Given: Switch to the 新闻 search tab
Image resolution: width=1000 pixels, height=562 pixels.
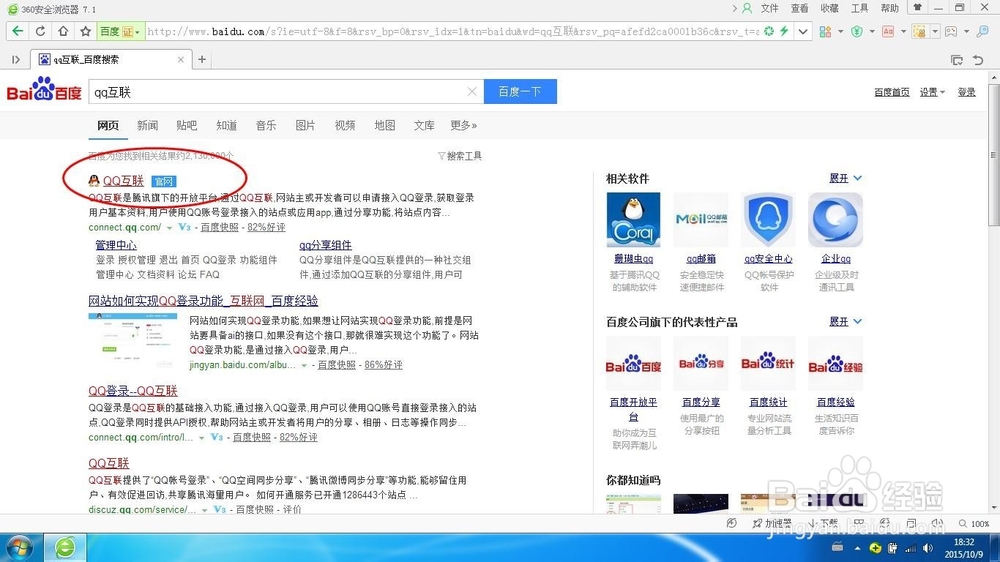Looking at the screenshot, I should tap(147, 125).
